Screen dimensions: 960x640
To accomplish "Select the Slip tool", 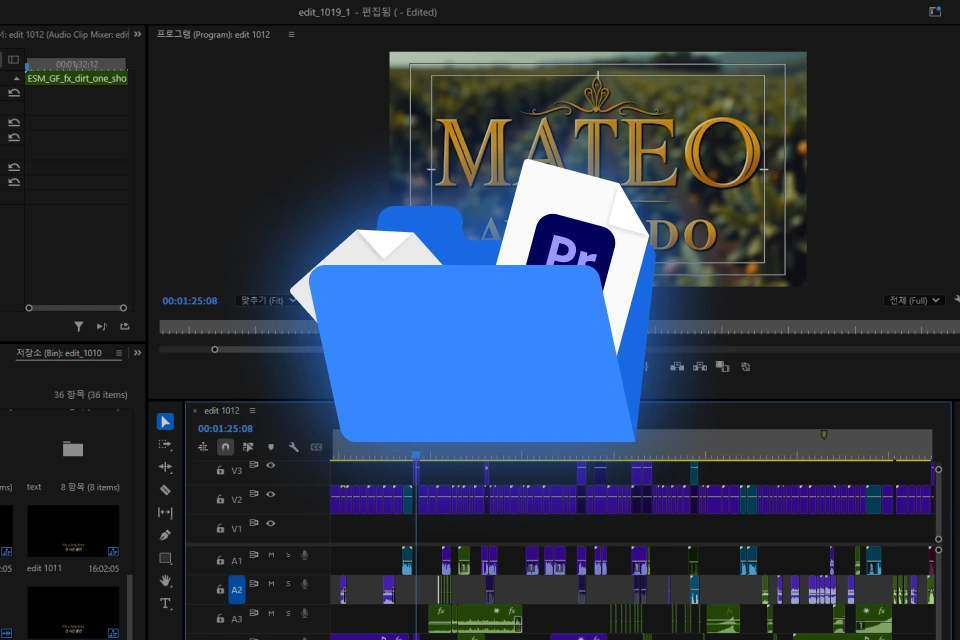I will (165, 512).
